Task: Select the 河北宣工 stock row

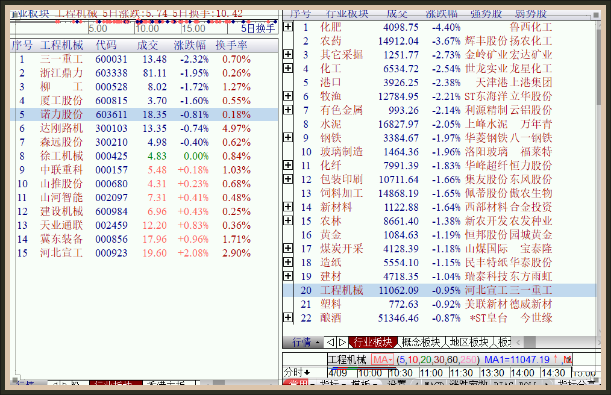Action: [x=144, y=253]
